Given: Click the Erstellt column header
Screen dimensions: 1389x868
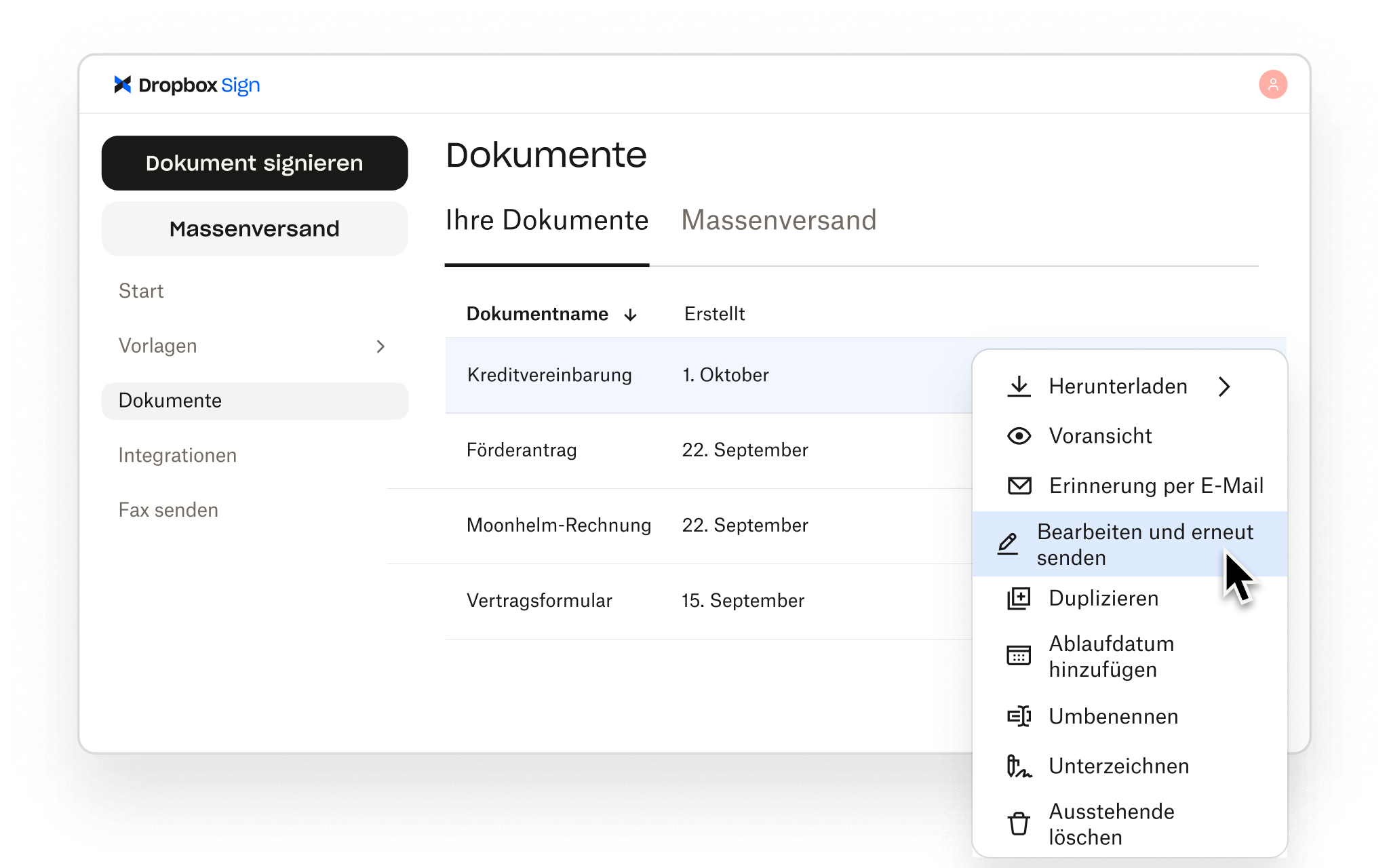Looking at the screenshot, I should click(714, 314).
